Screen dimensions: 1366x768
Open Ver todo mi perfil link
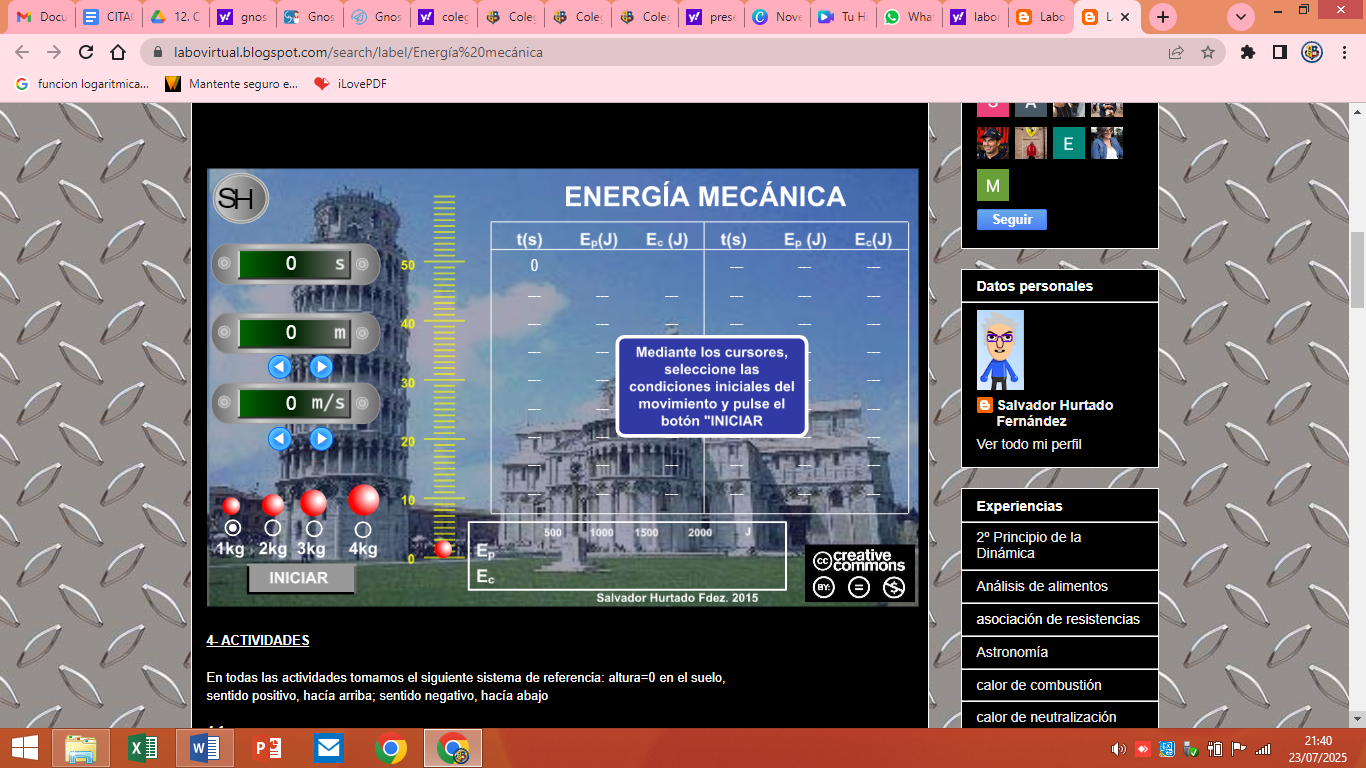tap(1028, 444)
